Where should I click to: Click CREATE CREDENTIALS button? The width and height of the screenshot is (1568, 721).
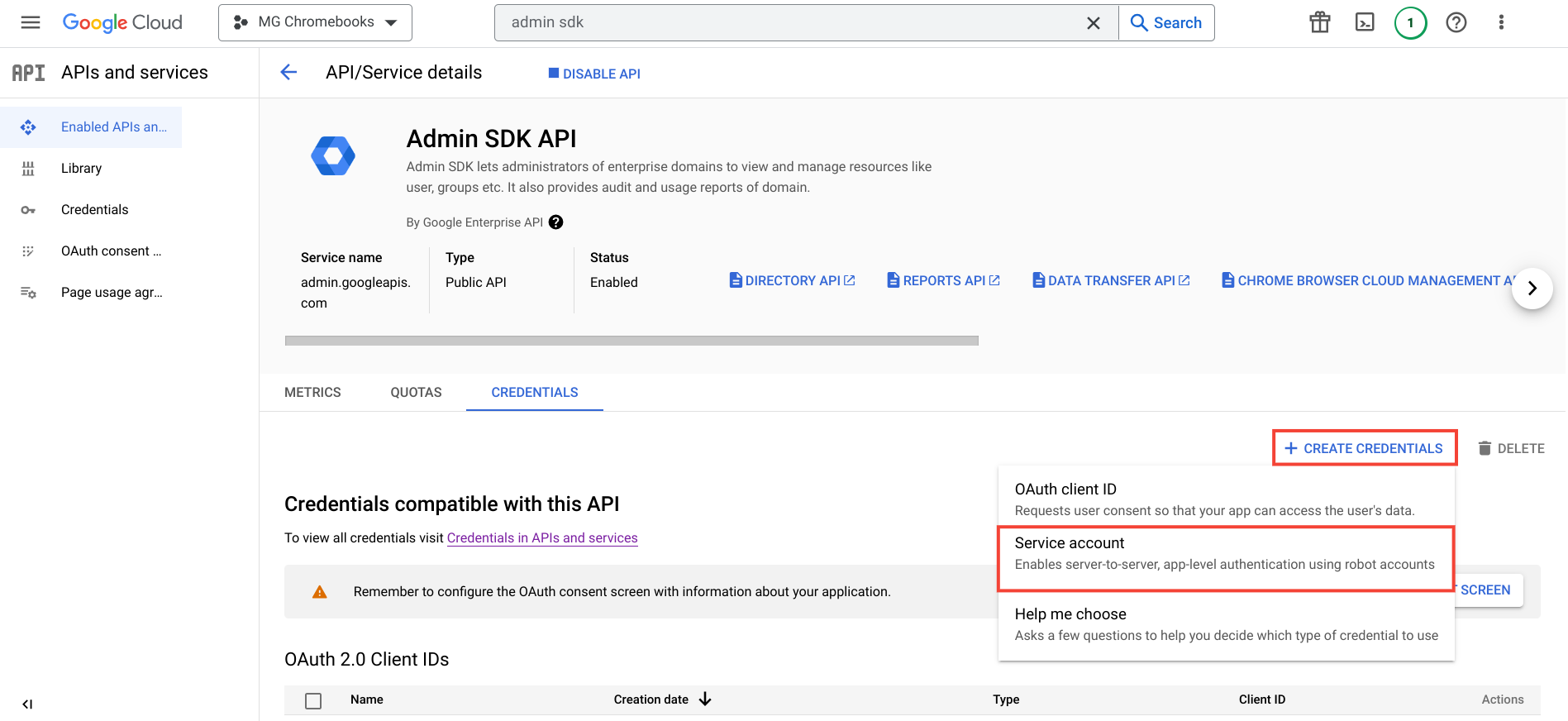pyautogui.click(x=1364, y=448)
